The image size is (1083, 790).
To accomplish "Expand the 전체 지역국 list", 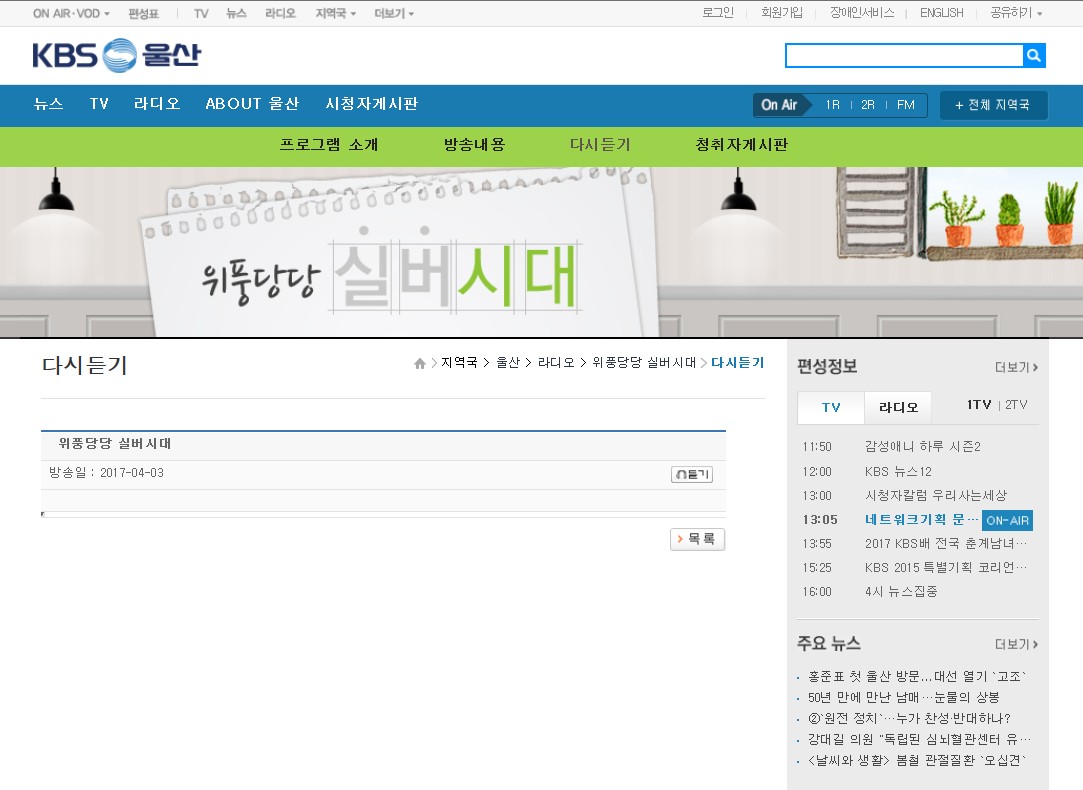I will tap(993, 105).
